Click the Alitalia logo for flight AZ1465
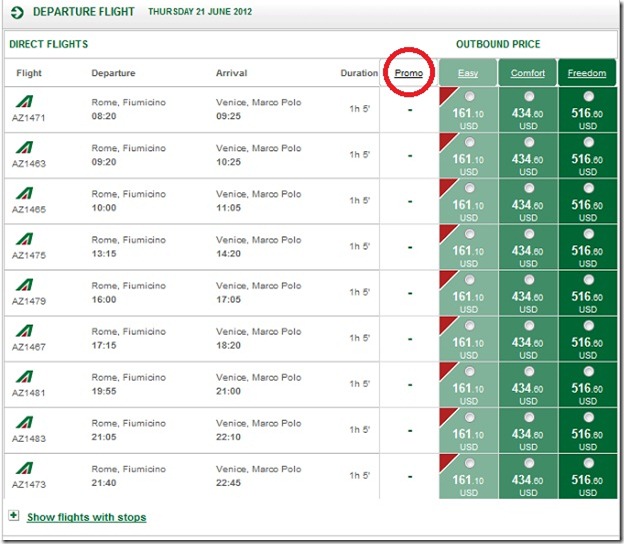624x544 pixels. click(25, 193)
